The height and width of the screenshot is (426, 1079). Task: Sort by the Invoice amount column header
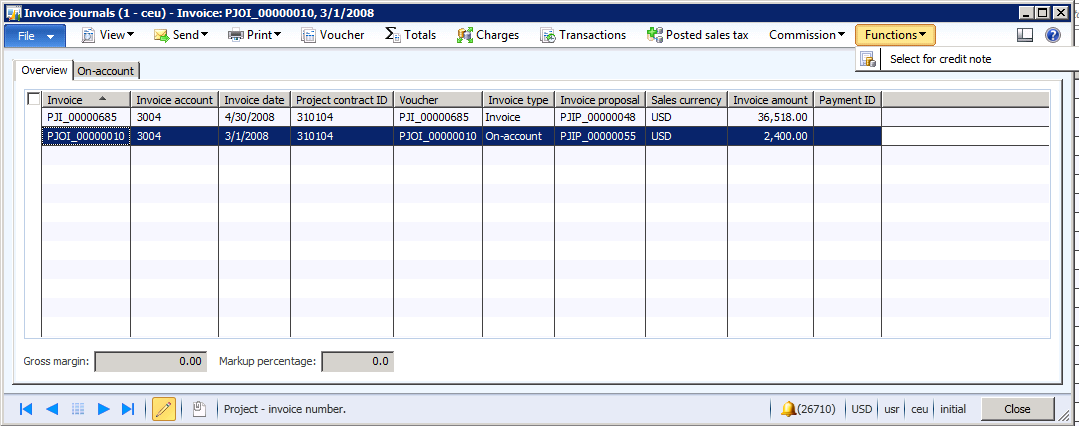770,100
